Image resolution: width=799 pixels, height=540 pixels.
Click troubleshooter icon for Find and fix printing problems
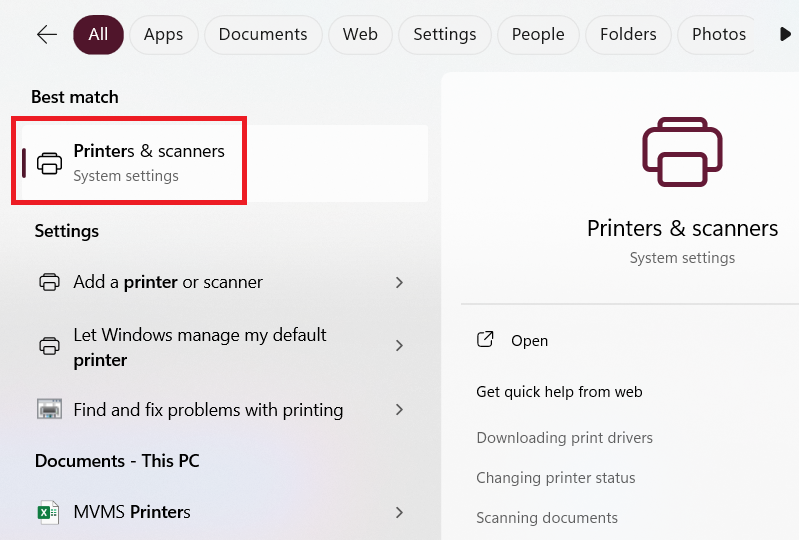coord(49,409)
